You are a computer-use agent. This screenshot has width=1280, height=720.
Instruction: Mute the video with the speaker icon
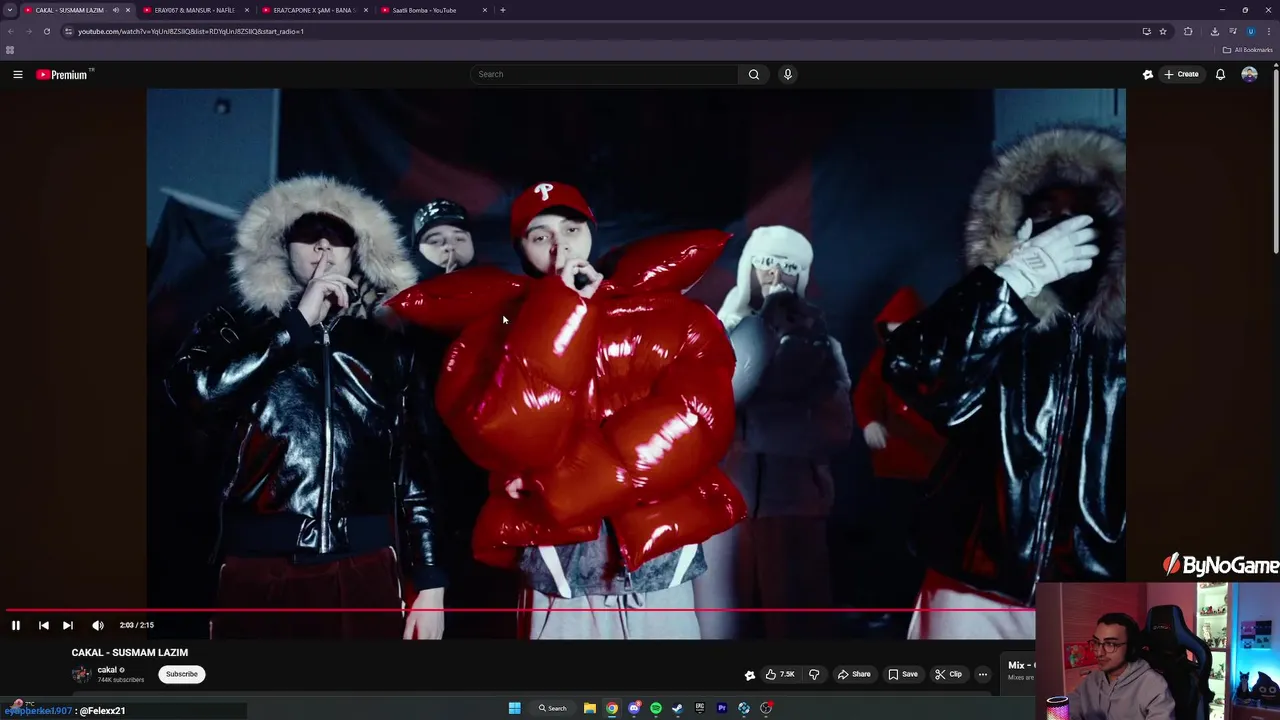(98, 625)
